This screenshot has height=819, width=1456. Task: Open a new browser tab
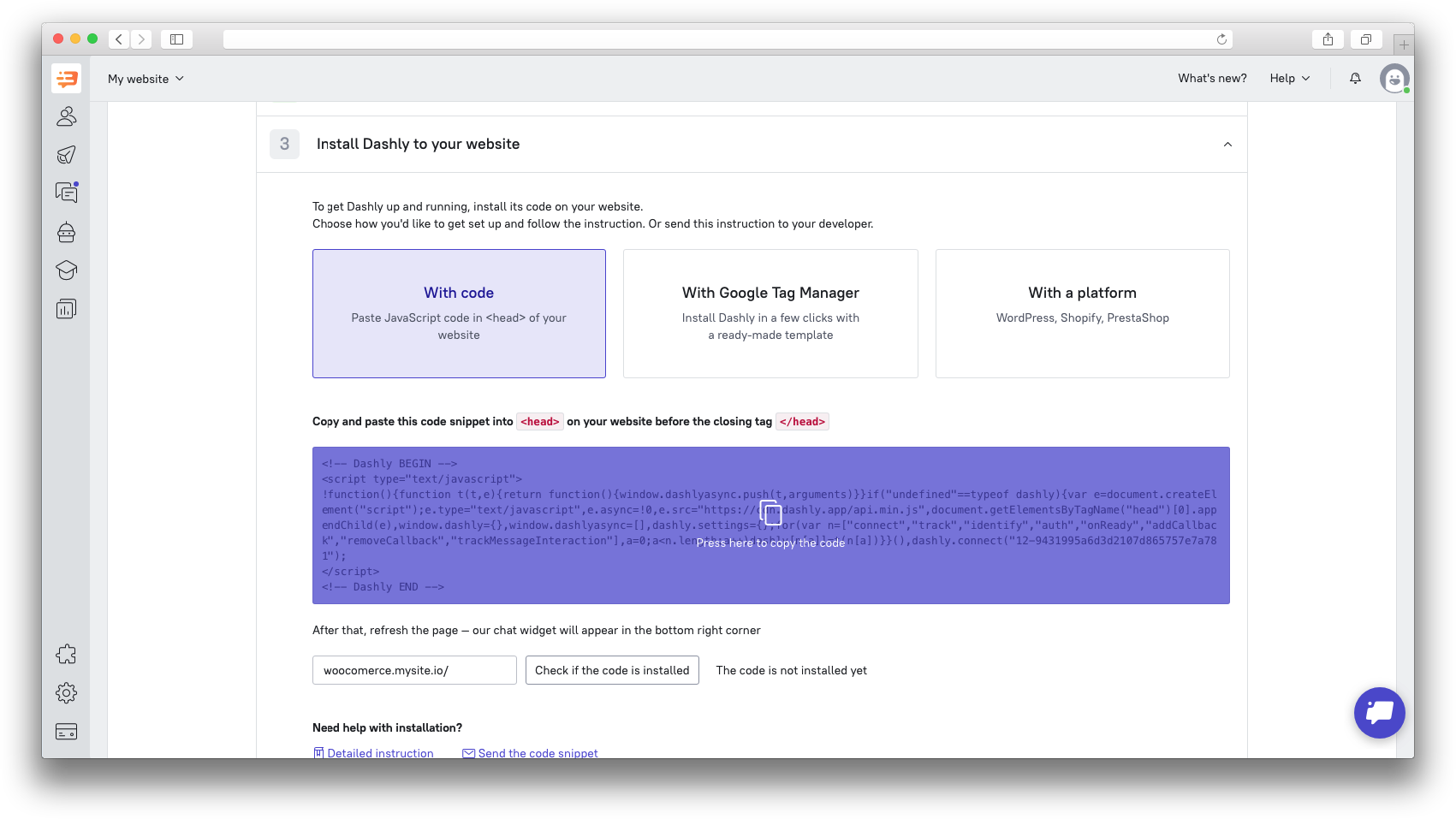click(x=1404, y=45)
